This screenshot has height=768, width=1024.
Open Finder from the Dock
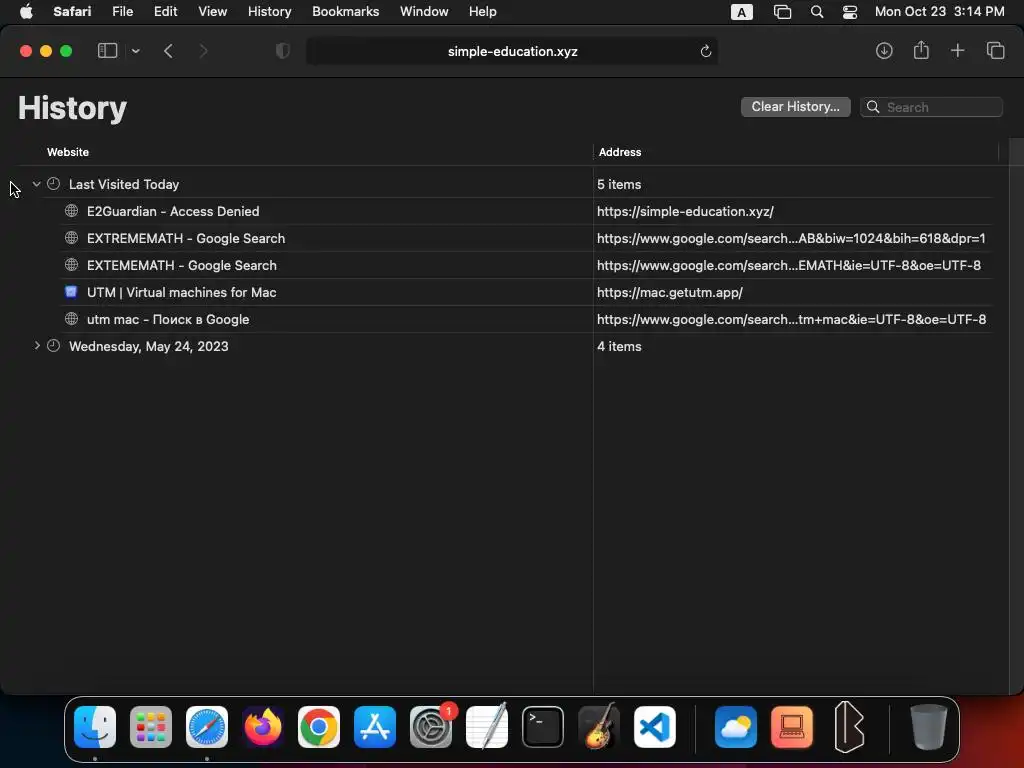95,727
